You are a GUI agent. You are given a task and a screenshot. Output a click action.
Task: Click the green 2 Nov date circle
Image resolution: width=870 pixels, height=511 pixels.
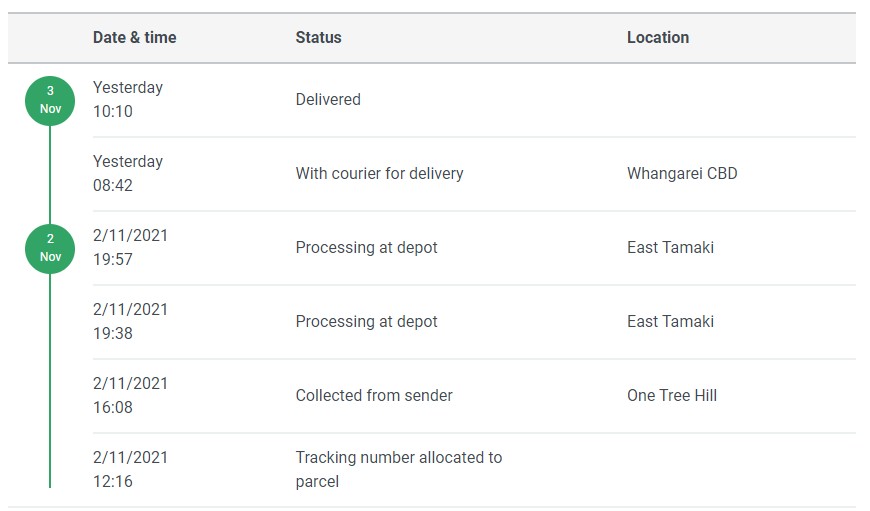pyautogui.click(x=50, y=248)
